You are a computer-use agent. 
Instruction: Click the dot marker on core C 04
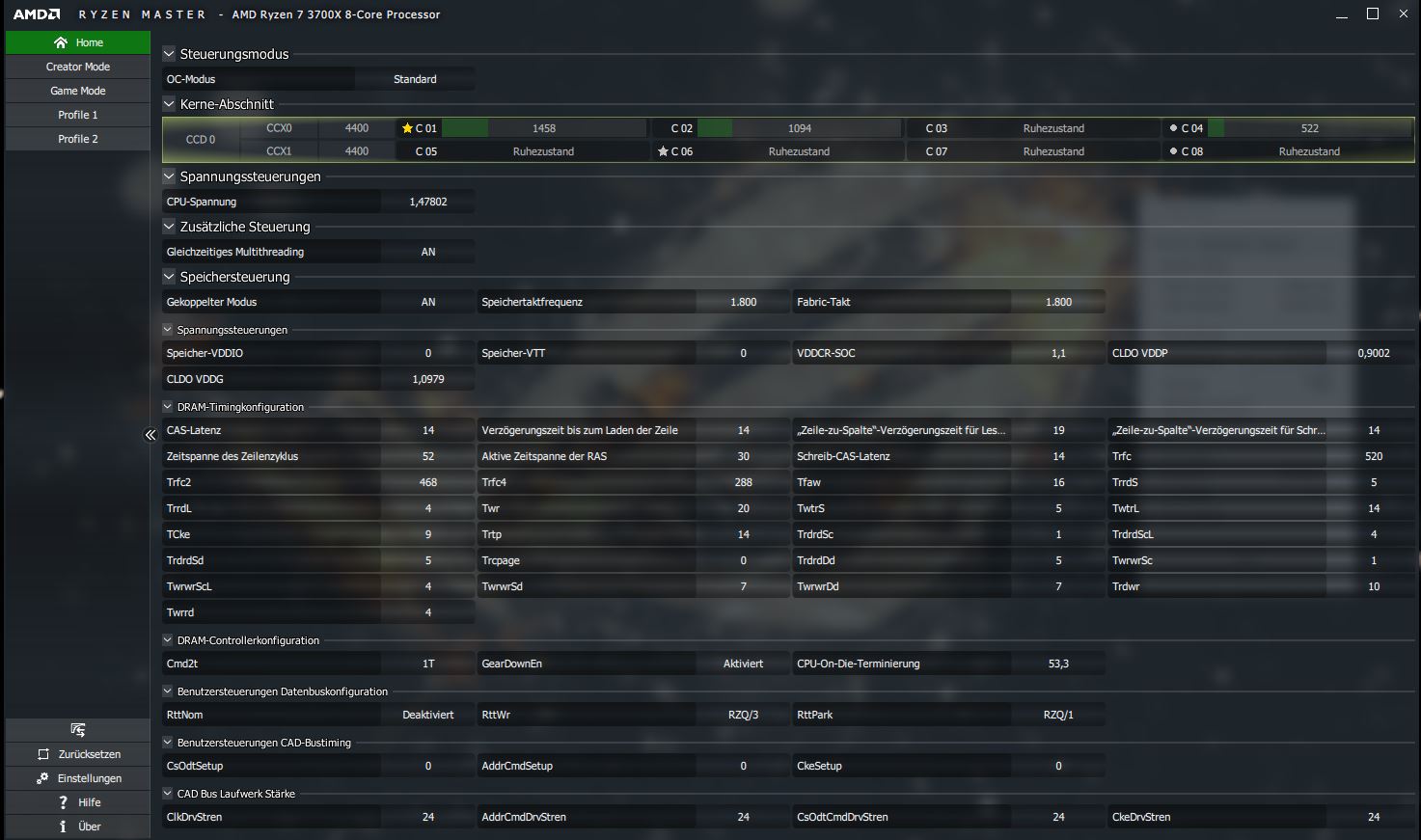click(1173, 128)
